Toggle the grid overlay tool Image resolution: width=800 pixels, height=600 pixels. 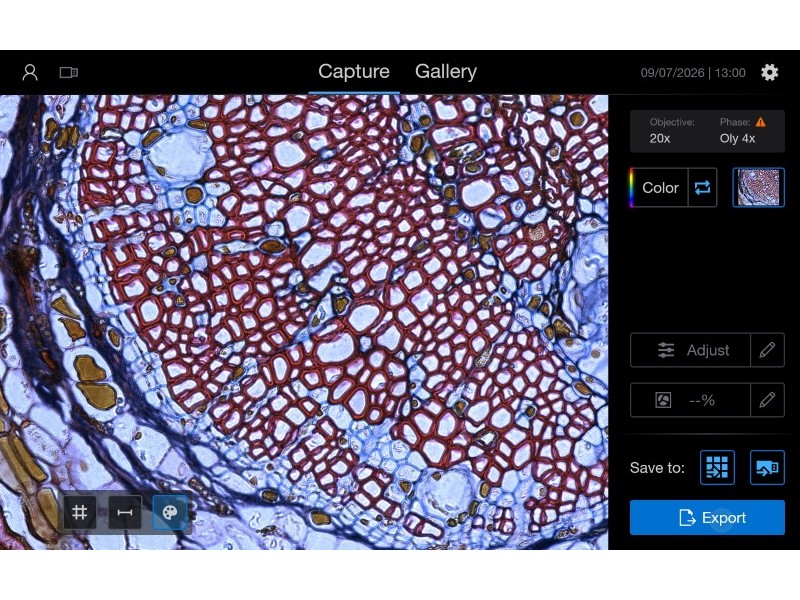click(80, 512)
